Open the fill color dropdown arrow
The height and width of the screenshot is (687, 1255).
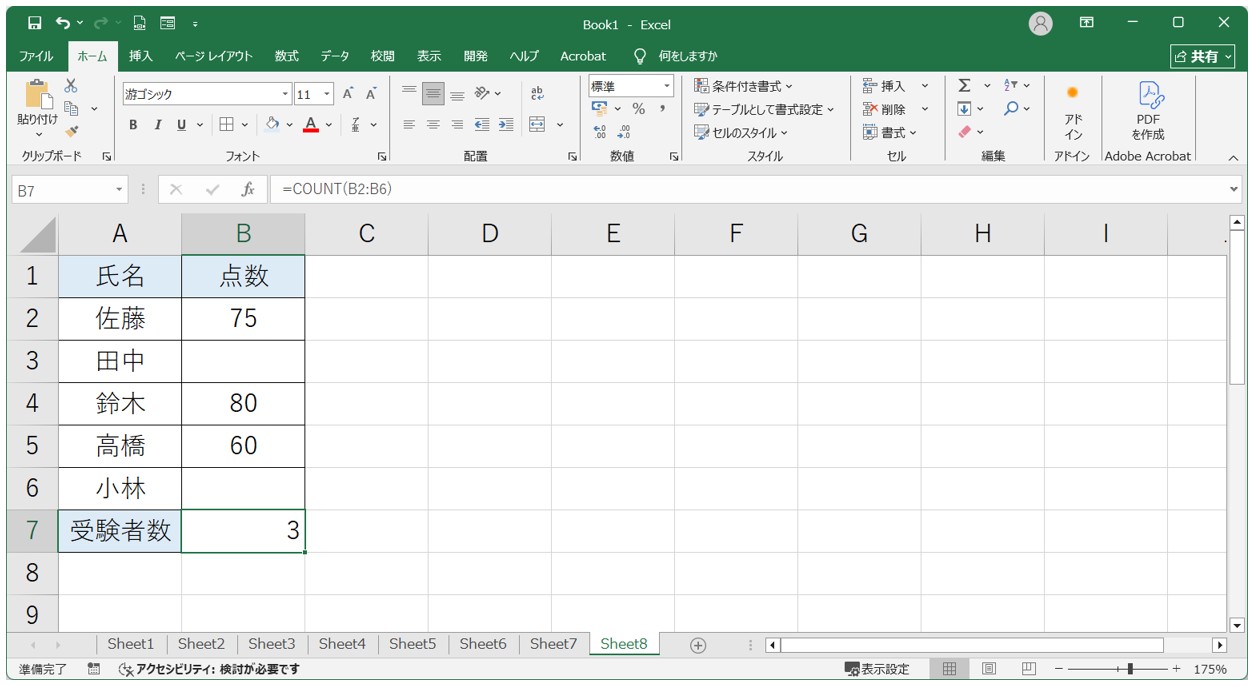tap(290, 125)
